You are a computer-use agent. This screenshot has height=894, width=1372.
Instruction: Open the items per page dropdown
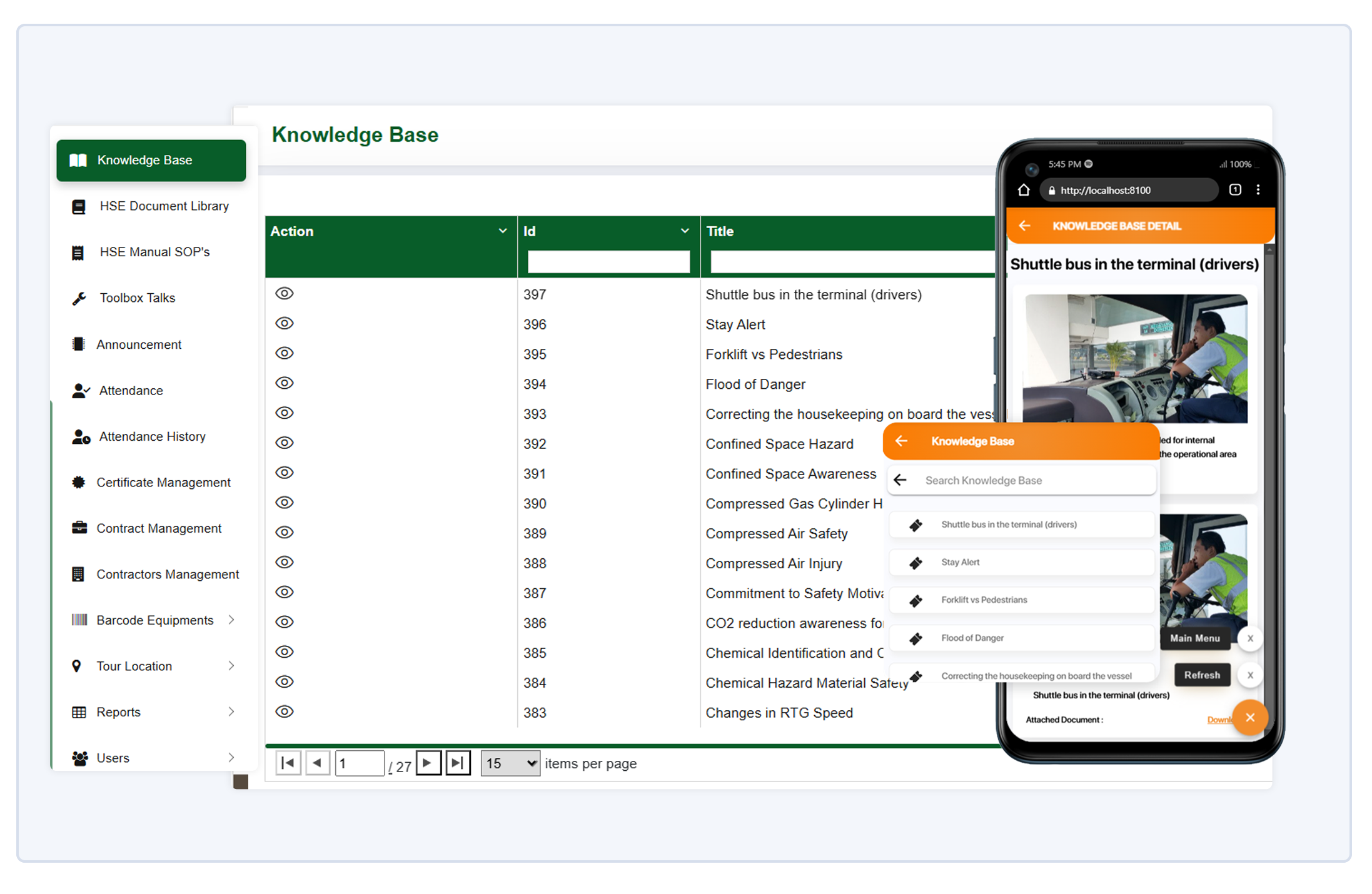pos(510,763)
